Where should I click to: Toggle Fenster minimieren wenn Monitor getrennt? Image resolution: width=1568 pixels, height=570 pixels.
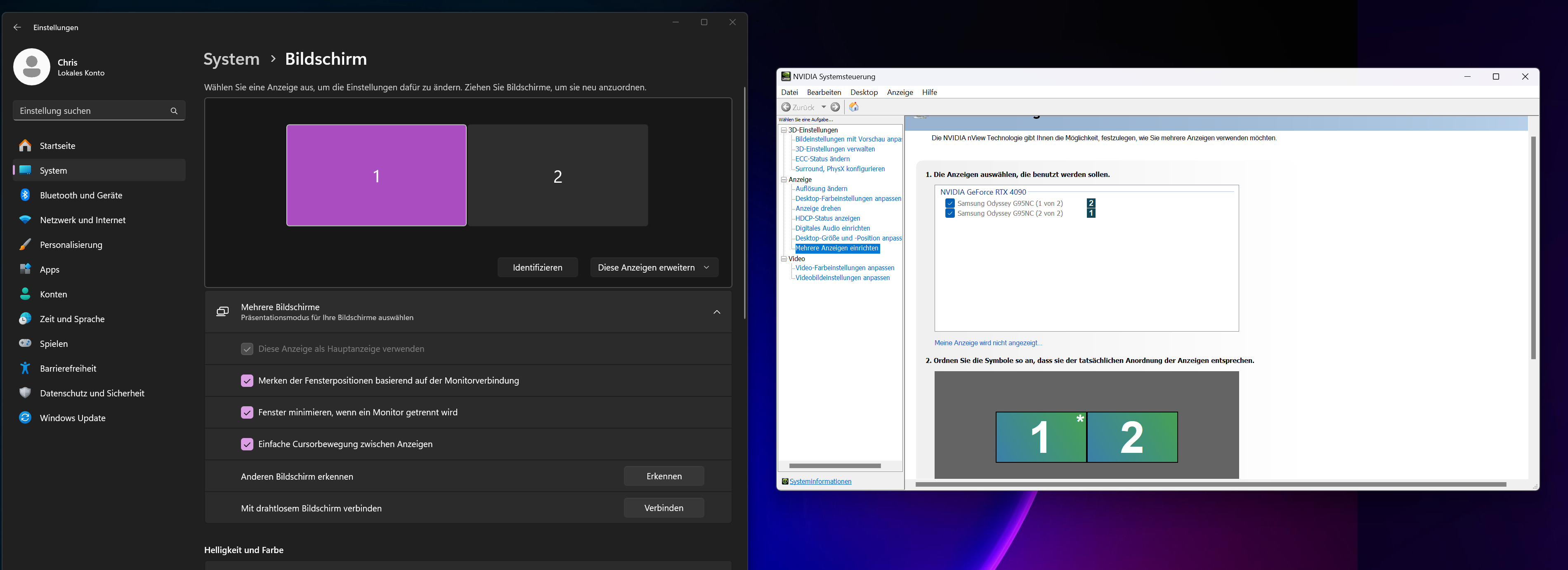[246, 412]
